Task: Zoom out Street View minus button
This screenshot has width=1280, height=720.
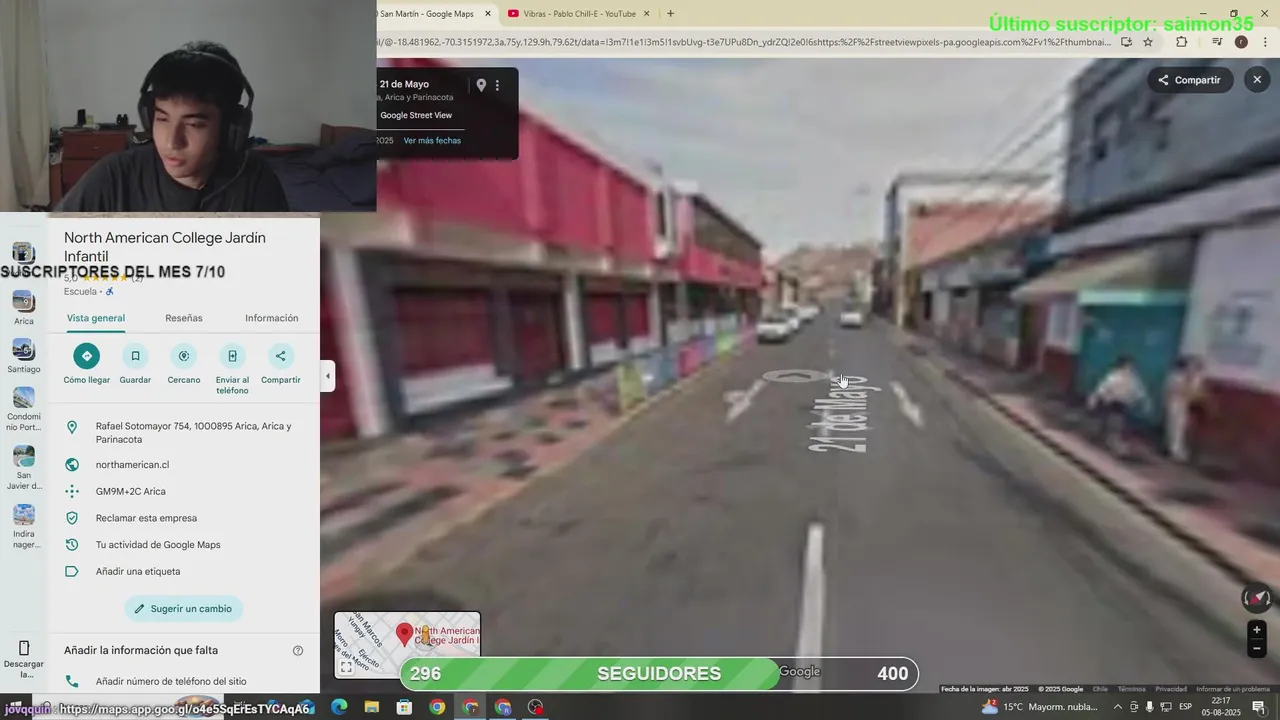Action: coord(1257,648)
